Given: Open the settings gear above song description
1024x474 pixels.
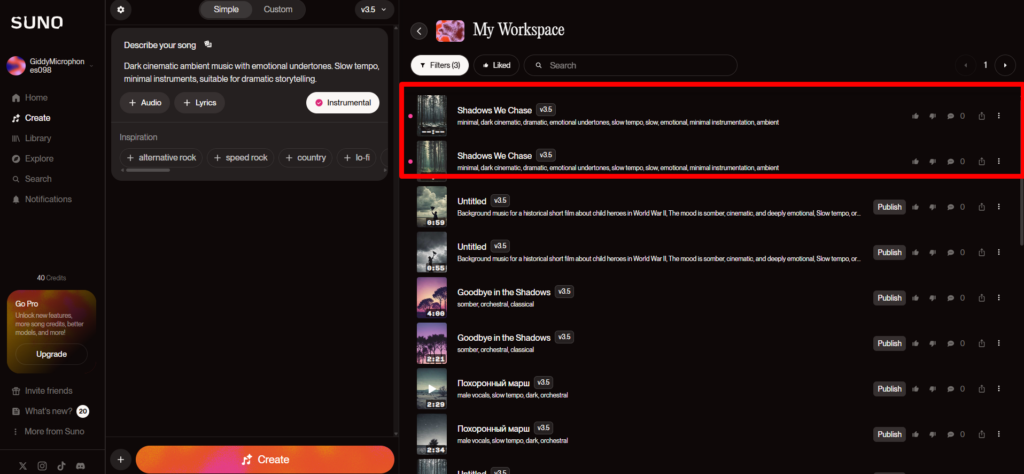Looking at the screenshot, I should pos(121,10).
